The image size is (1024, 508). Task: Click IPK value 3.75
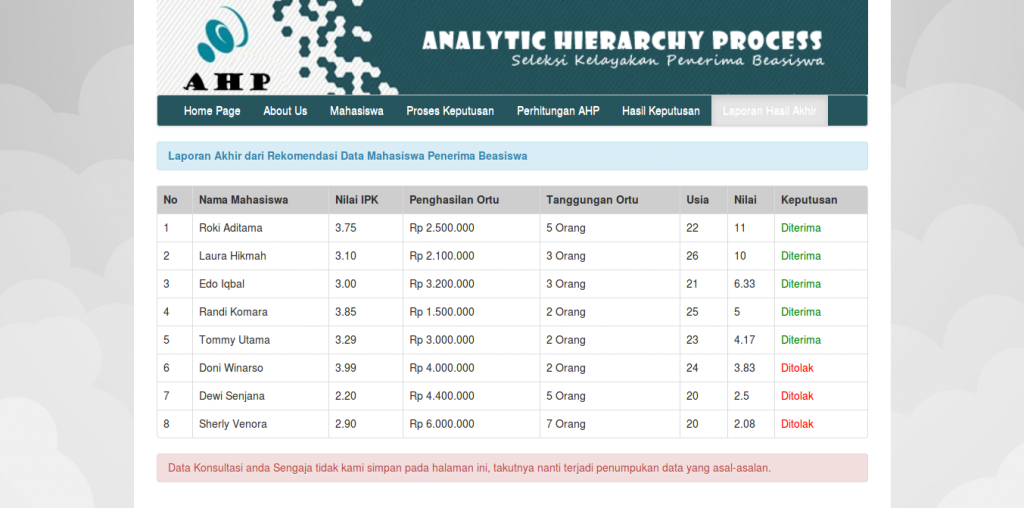click(x=345, y=228)
